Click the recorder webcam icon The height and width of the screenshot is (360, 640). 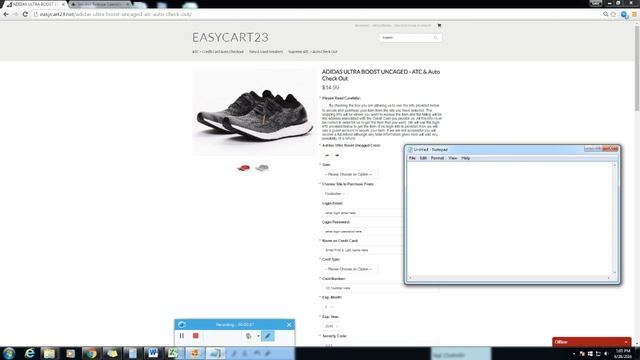click(249, 336)
